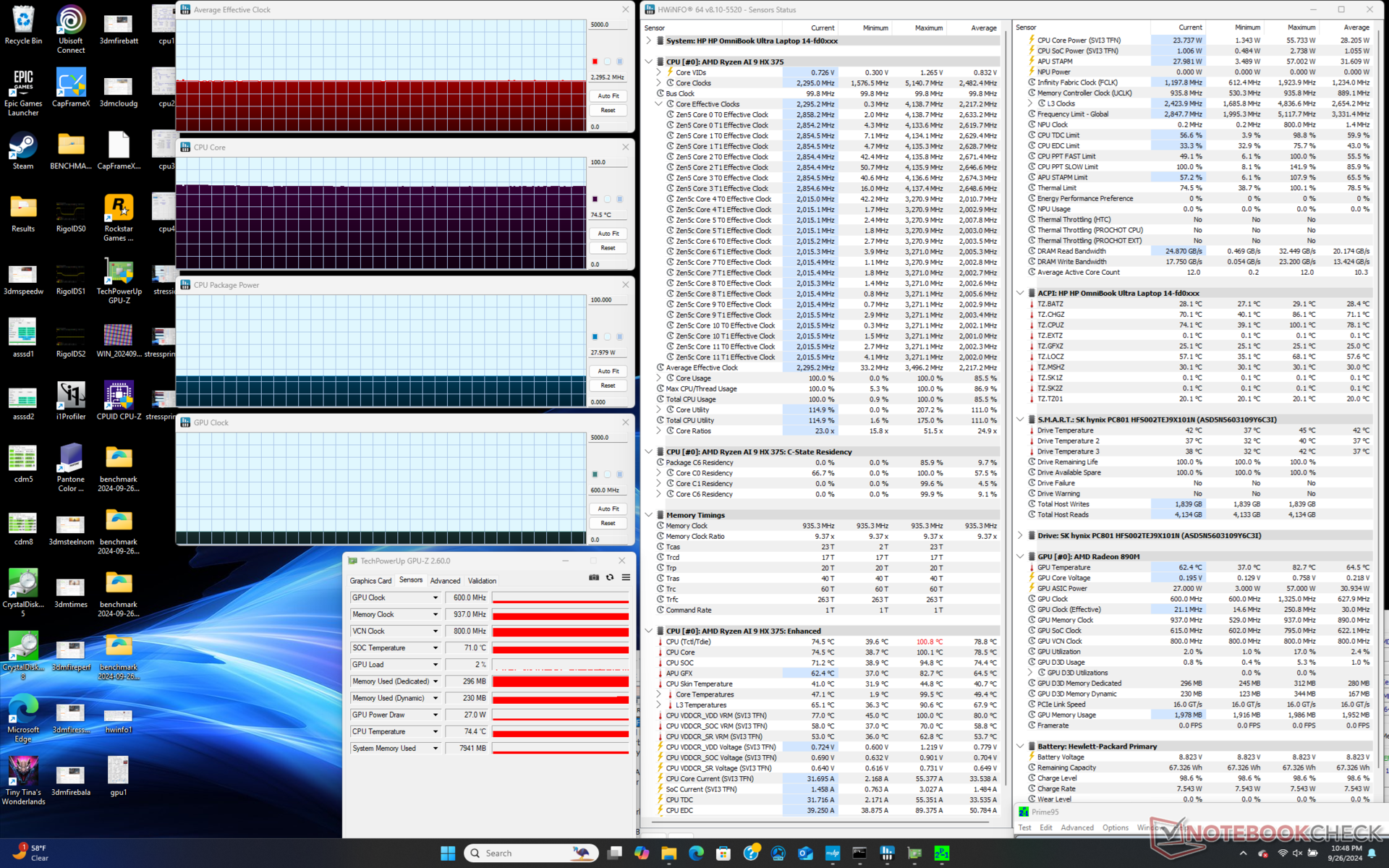1389x868 pixels.
Task: Open GPU-Z hamburger menu icon
Action: (626, 577)
